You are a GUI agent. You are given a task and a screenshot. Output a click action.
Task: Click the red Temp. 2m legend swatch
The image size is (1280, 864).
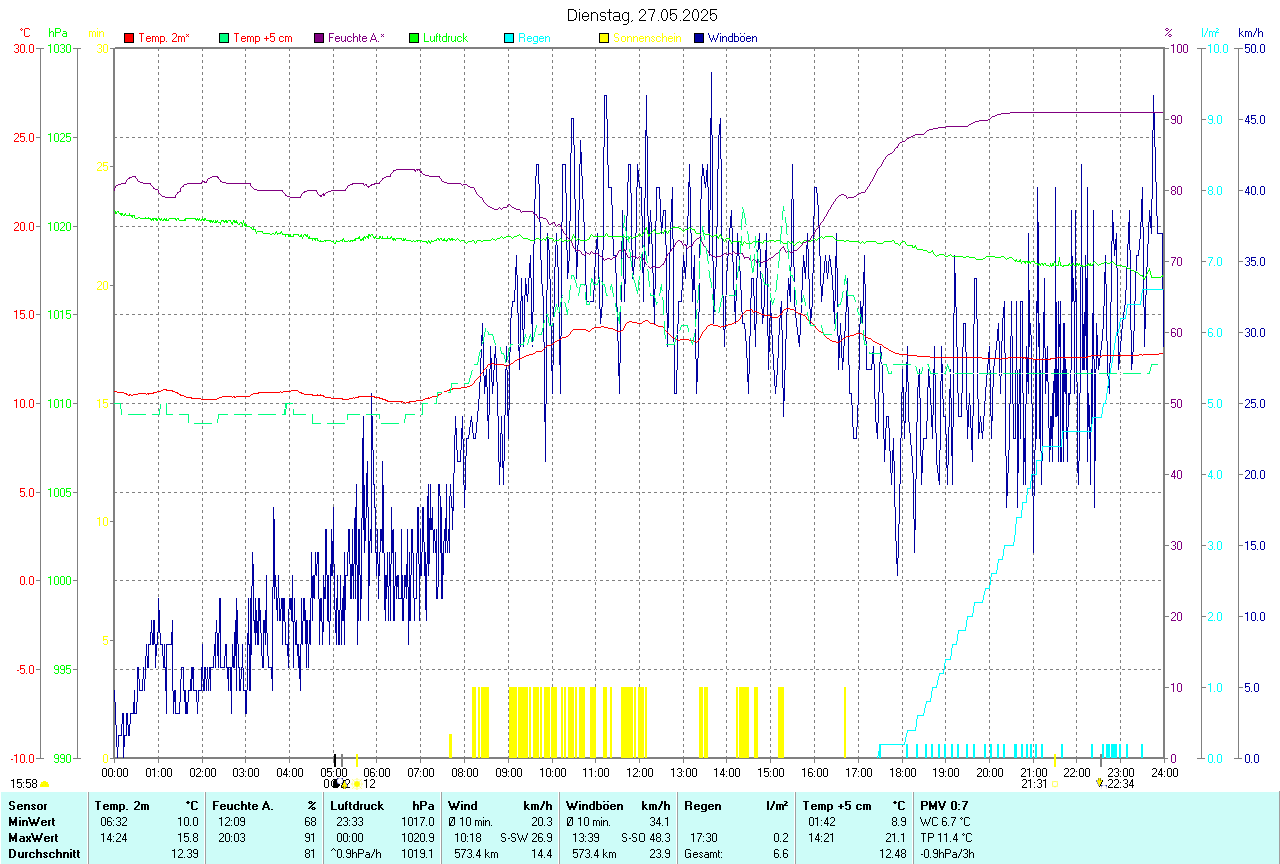click(x=129, y=38)
